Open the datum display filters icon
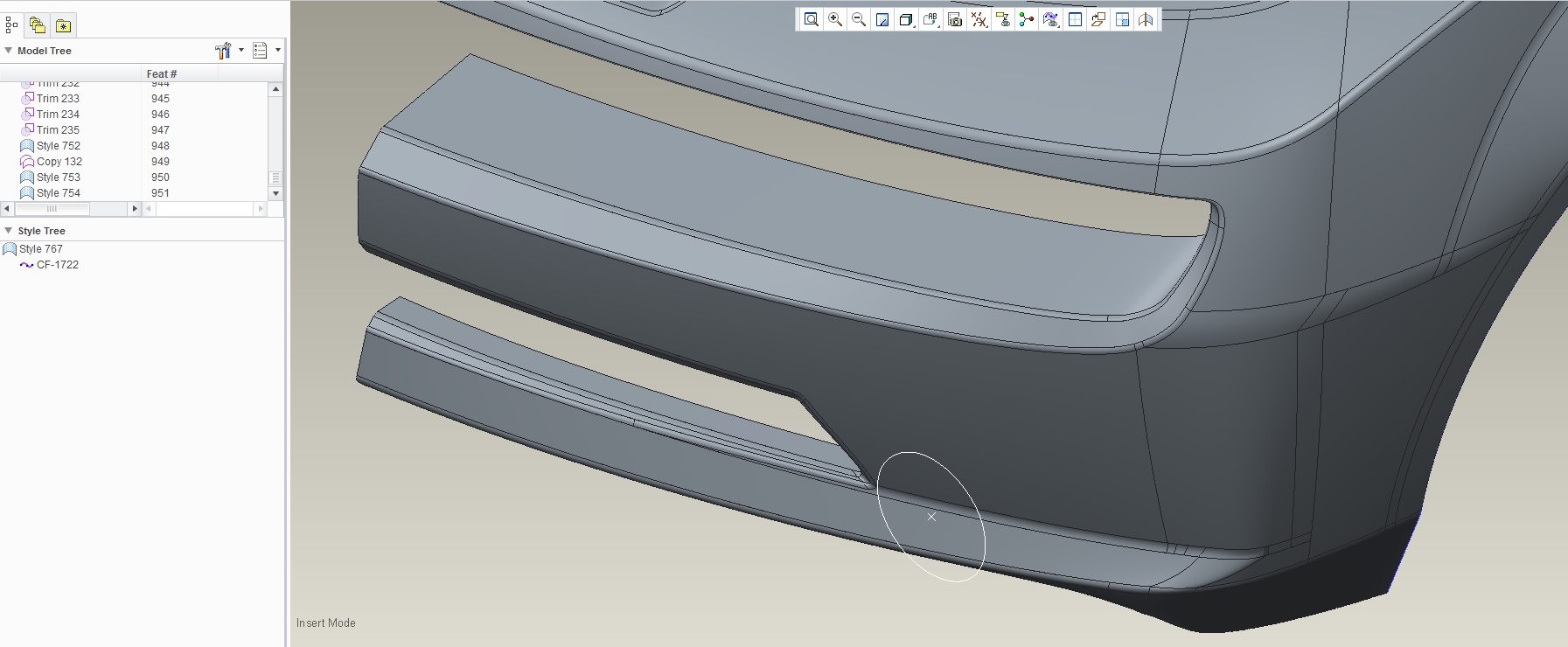The image size is (1568, 647). 979,19
